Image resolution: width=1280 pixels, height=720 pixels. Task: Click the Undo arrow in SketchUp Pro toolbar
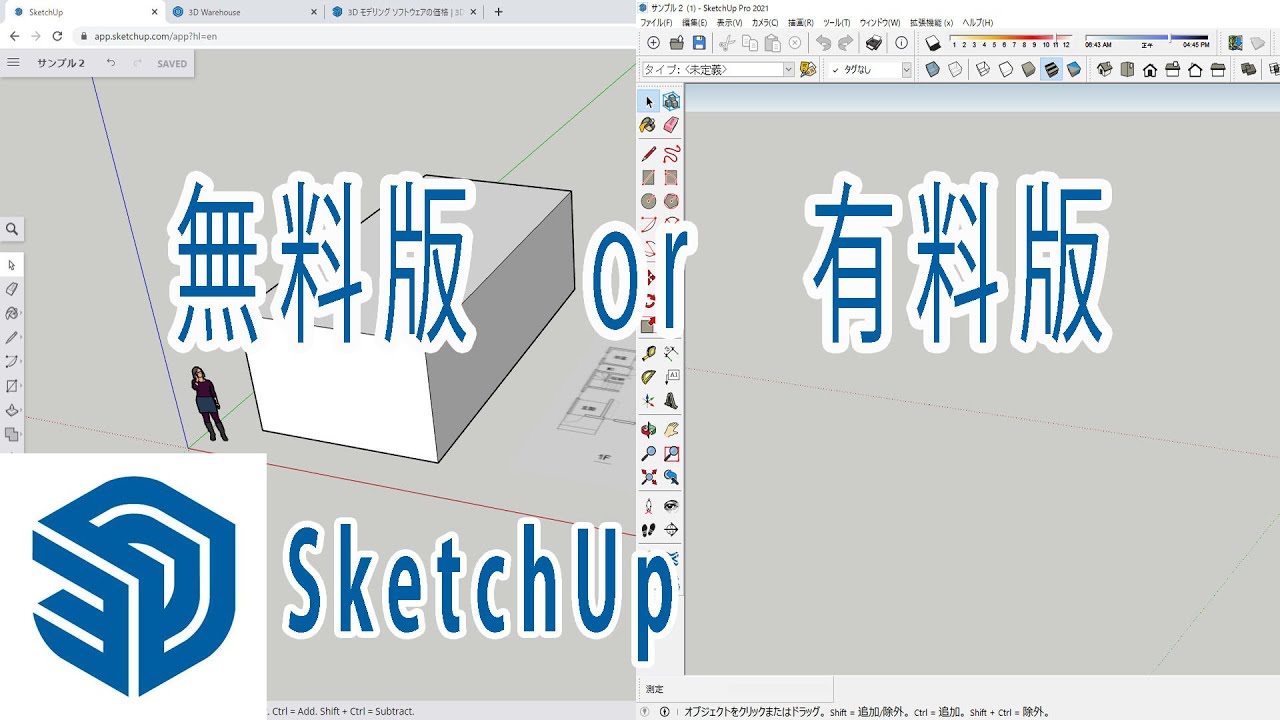(x=824, y=43)
